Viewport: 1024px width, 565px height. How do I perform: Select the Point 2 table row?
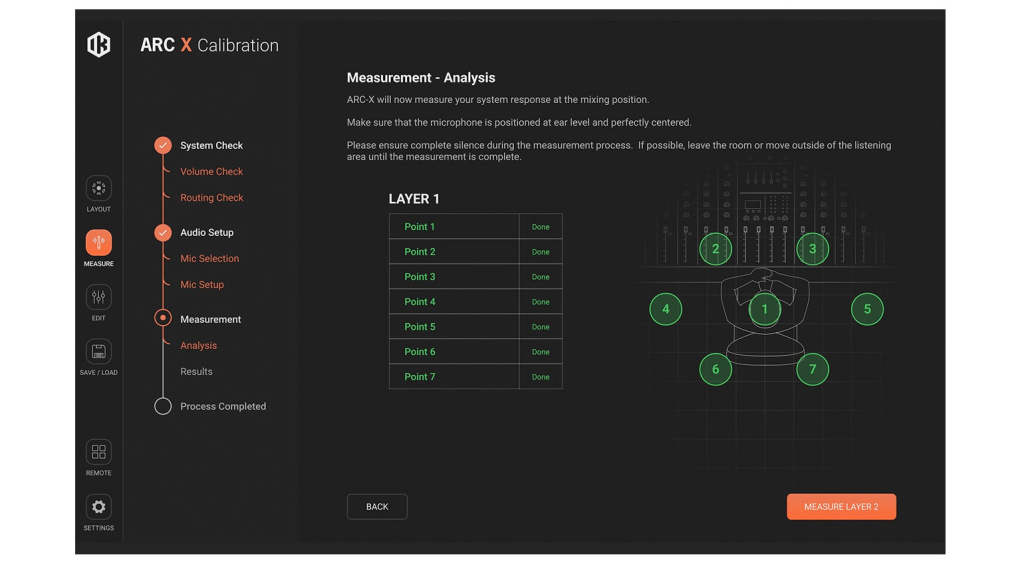point(475,251)
